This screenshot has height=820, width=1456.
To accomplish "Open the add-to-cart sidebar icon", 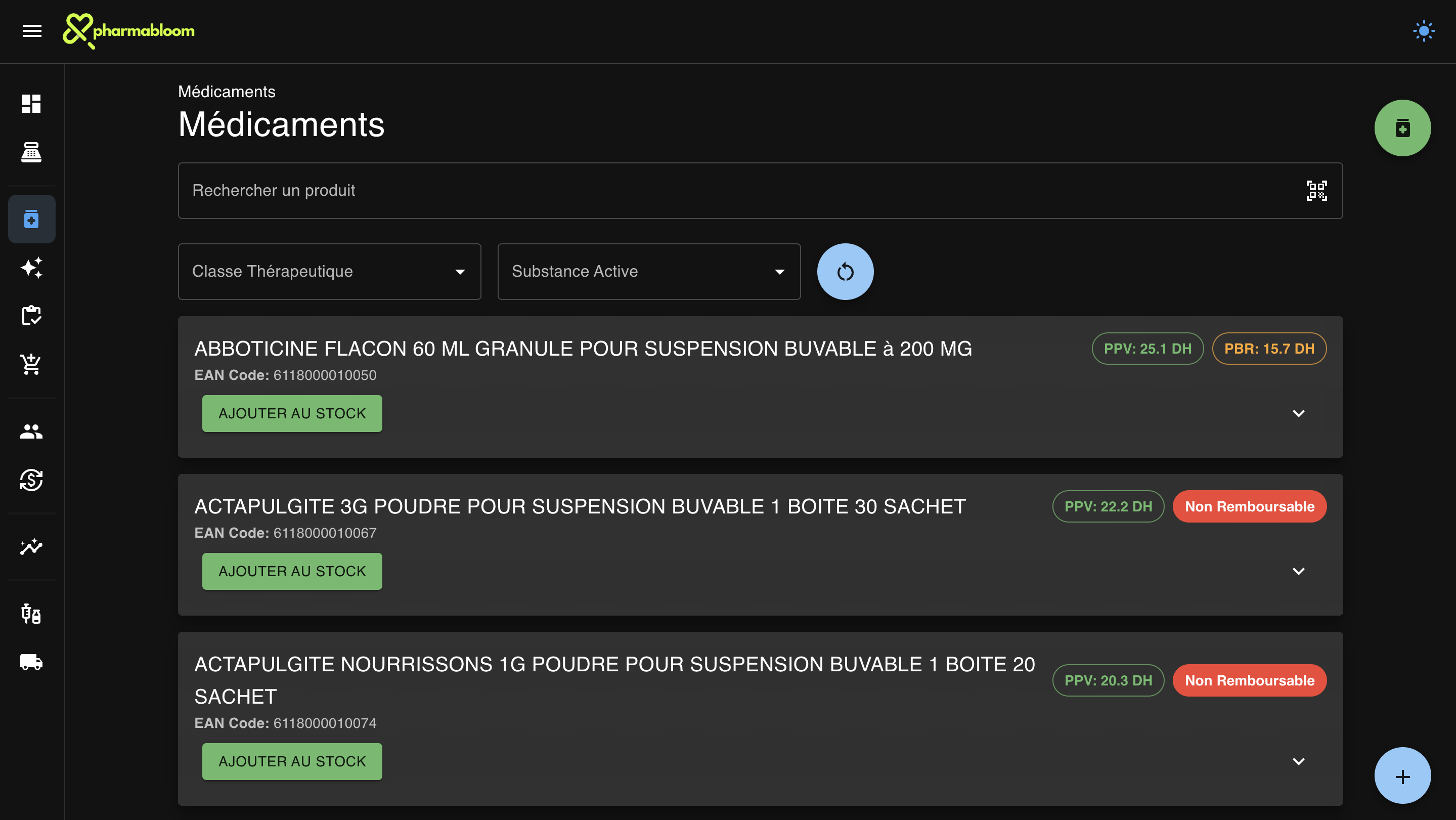I will [32, 364].
